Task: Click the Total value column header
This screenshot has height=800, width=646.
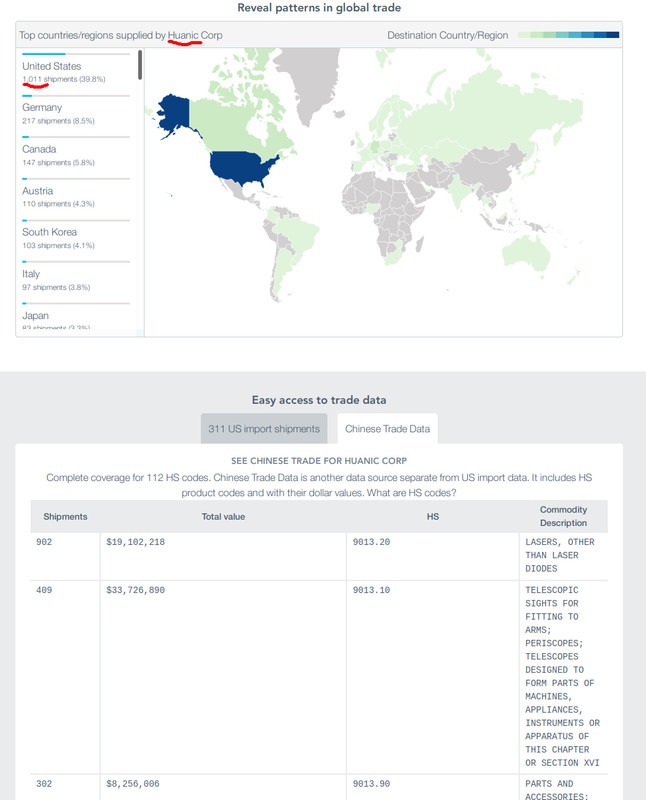Action: click(223, 517)
